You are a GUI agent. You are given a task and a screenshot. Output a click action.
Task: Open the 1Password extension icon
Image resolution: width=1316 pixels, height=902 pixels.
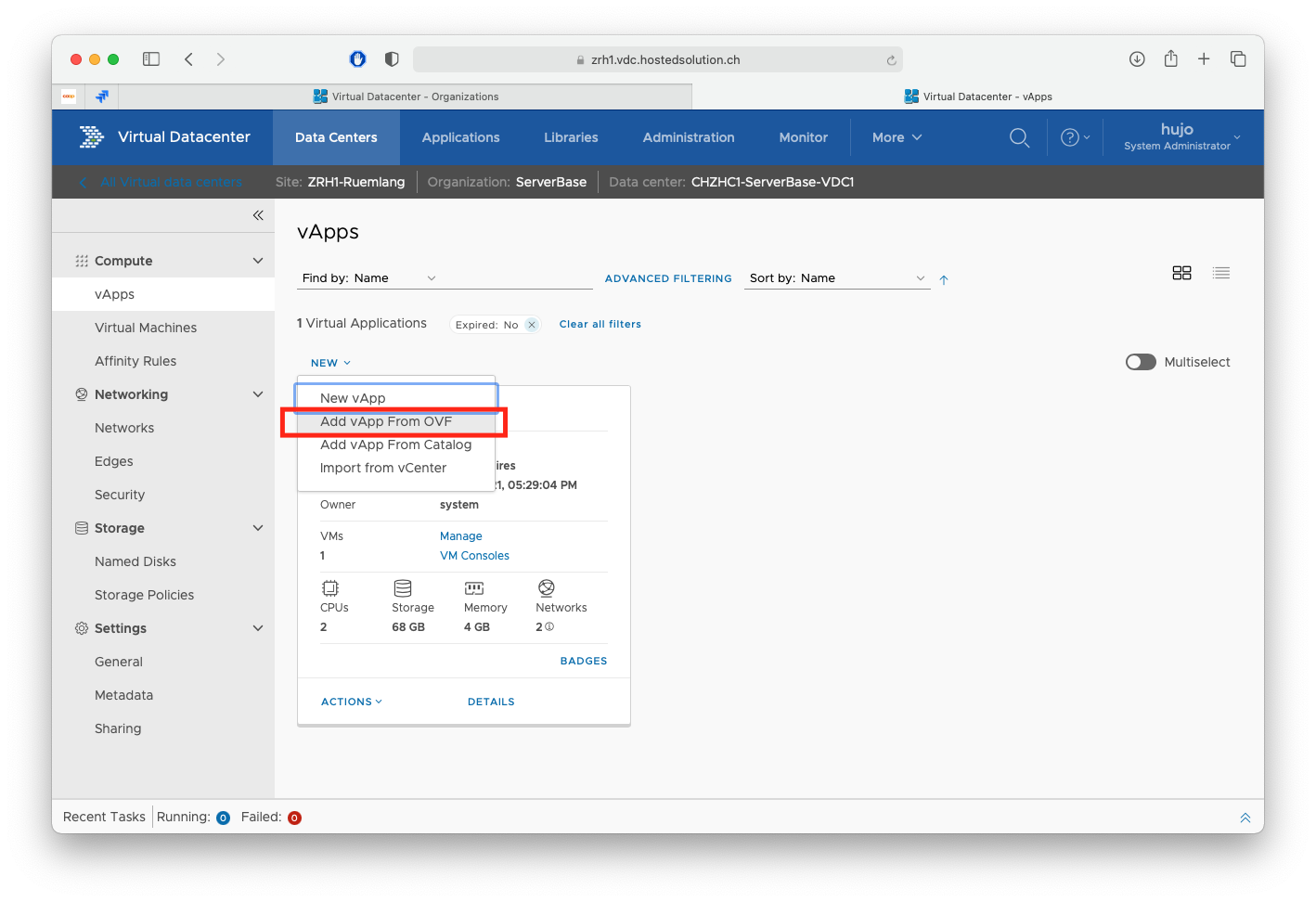tap(357, 59)
